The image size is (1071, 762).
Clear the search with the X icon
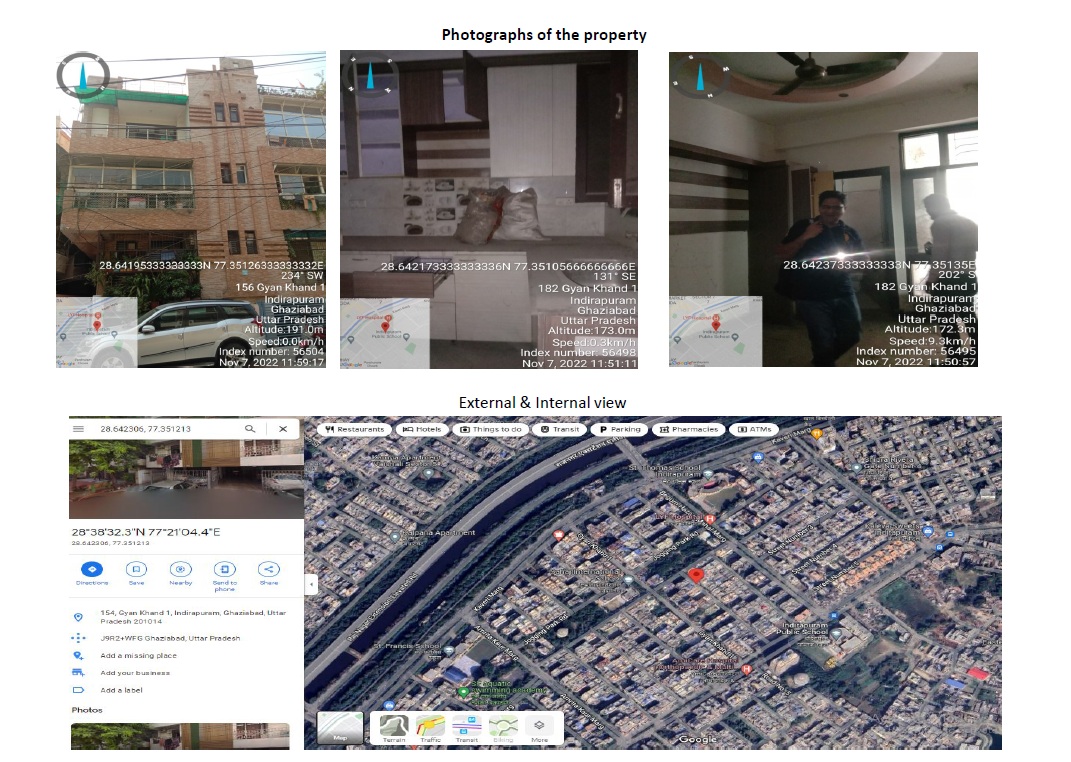[283, 428]
